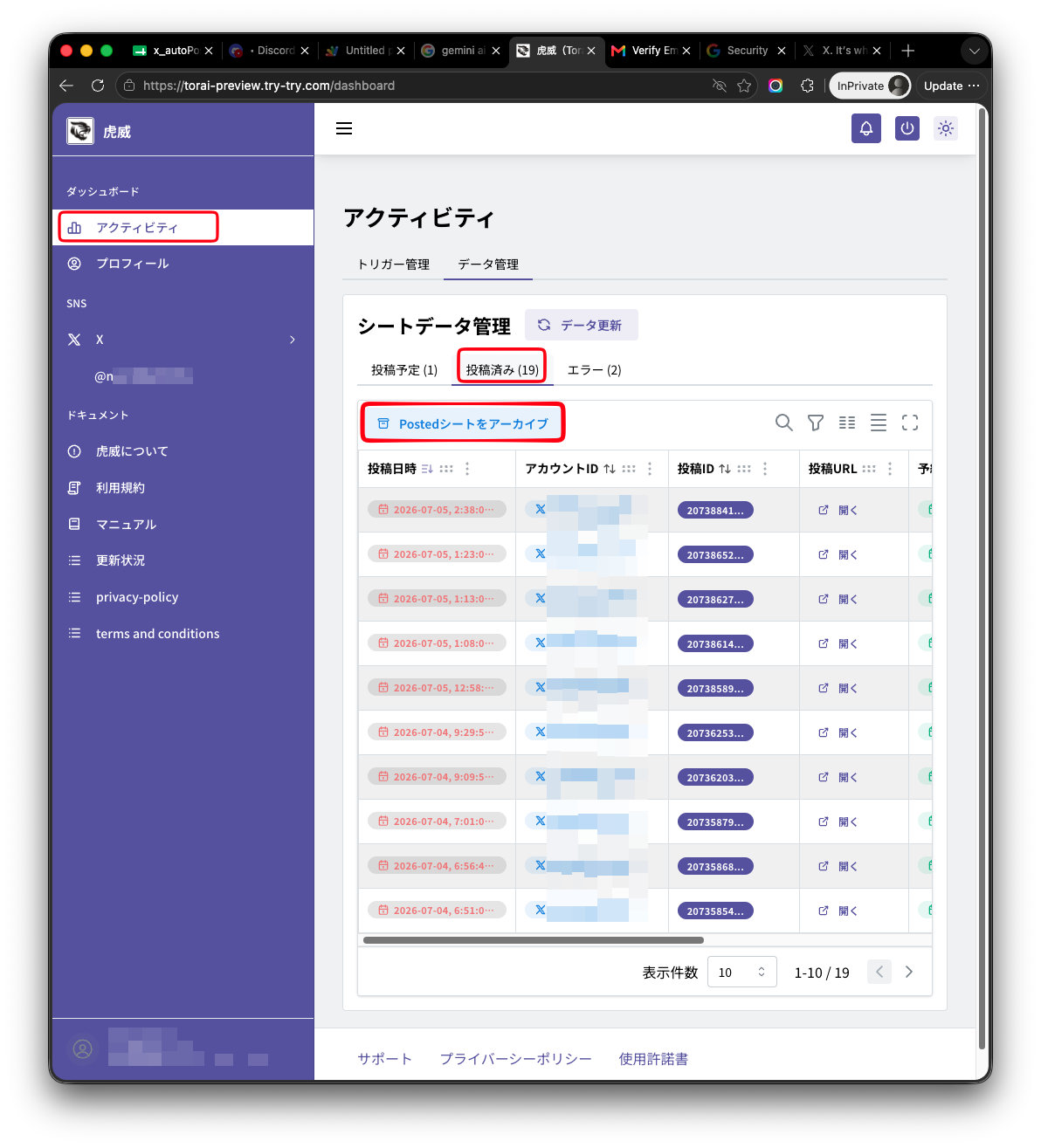Screen dimensions: 1041x1148
Task: Select 投稿予定 (1) tab
Action: (x=404, y=369)
